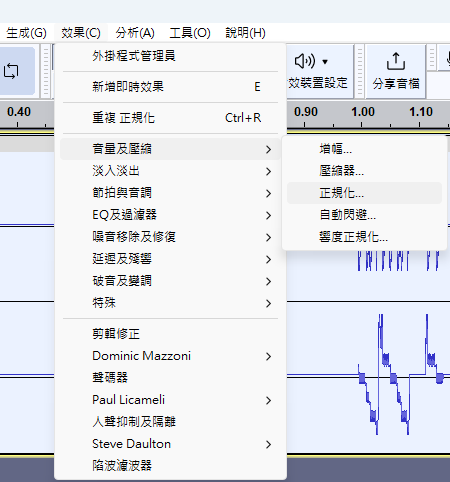Click 重複 正規化 menu item
The height and width of the screenshot is (482, 450).
pos(170,118)
